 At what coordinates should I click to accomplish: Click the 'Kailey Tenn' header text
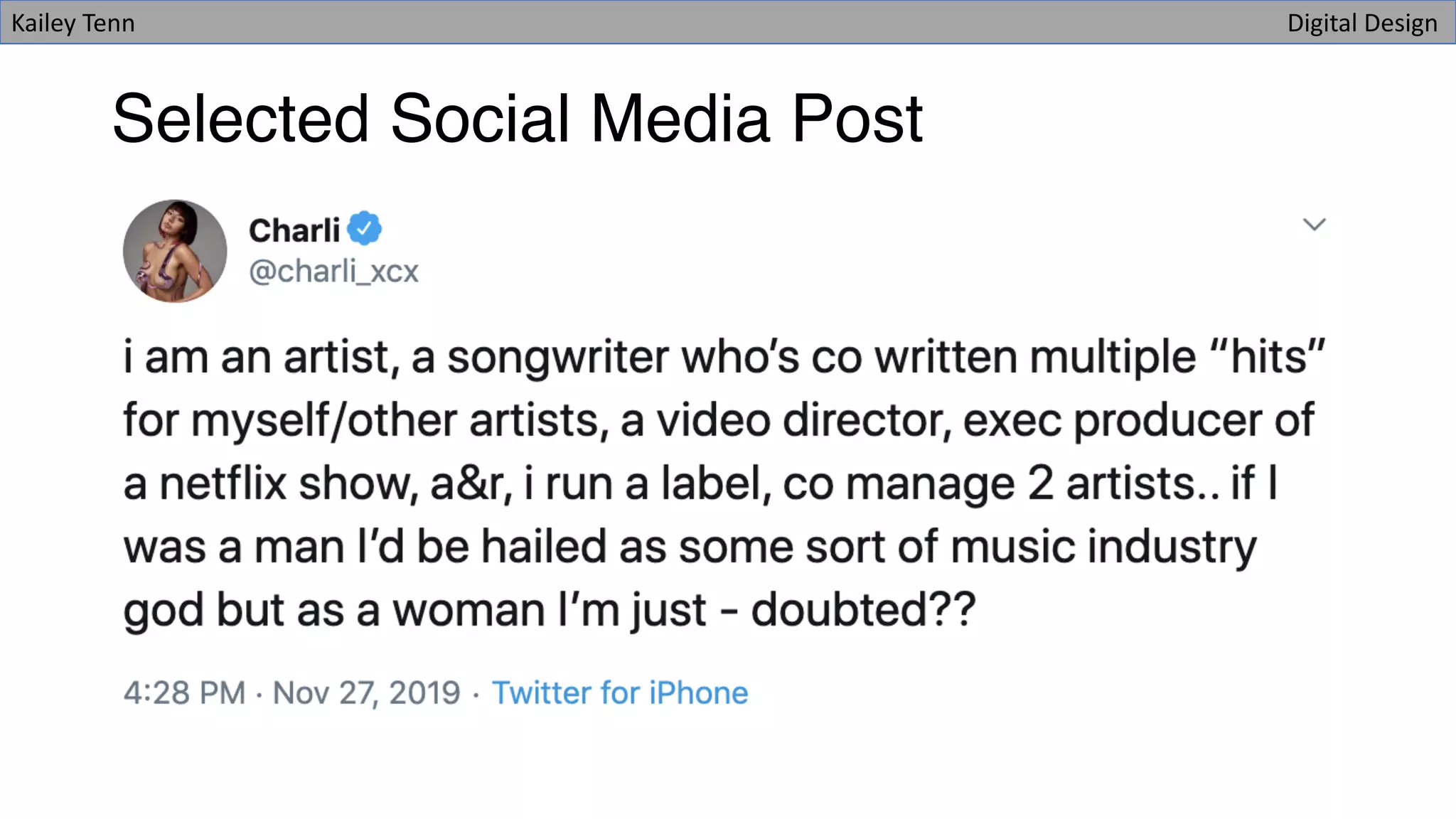[73, 23]
